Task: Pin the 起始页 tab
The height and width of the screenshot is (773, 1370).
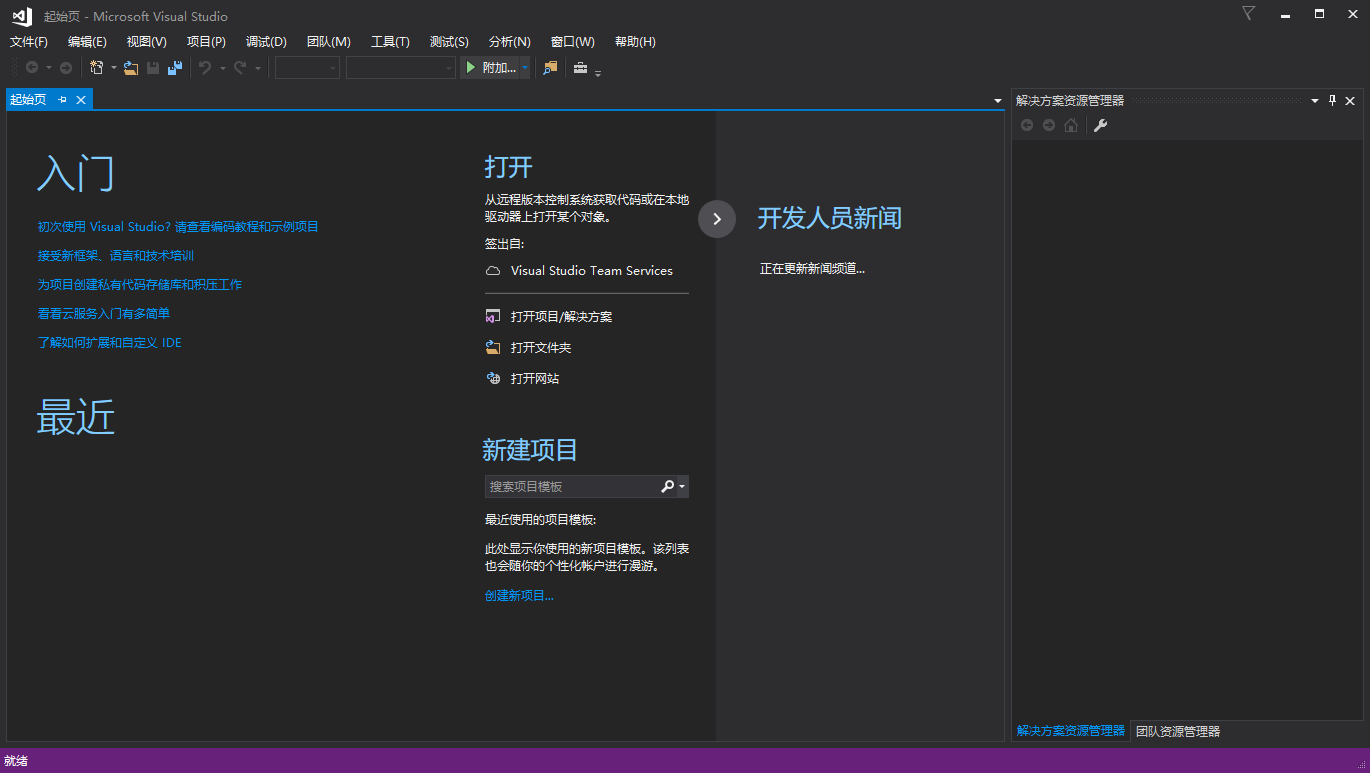Action: point(62,99)
